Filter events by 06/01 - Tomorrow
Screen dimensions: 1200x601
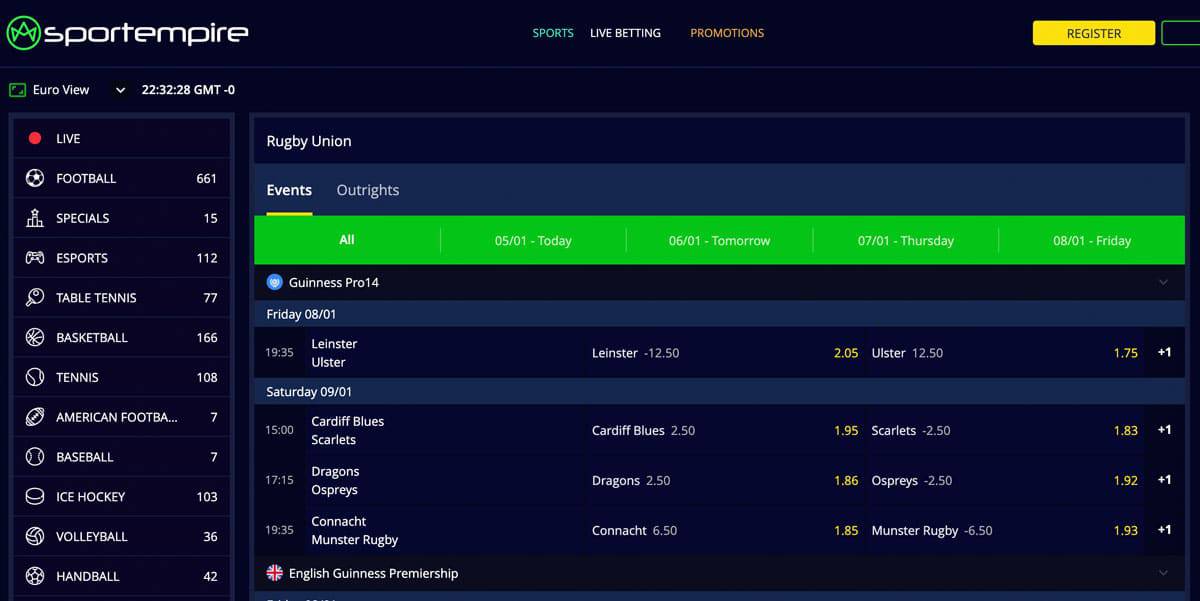click(x=720, y=240)
